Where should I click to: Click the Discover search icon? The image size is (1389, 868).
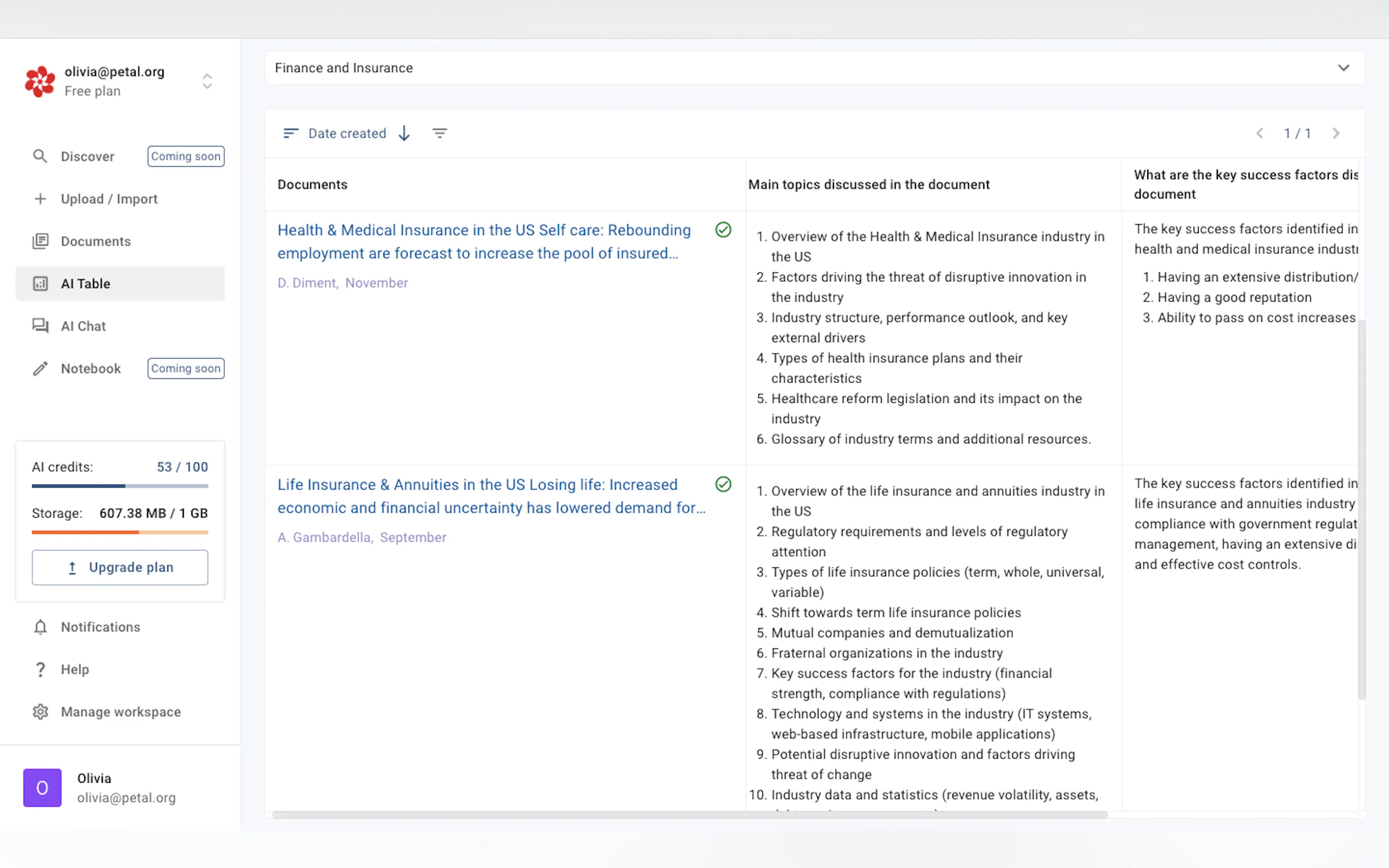pyautogui.click(x=39, y=156)
